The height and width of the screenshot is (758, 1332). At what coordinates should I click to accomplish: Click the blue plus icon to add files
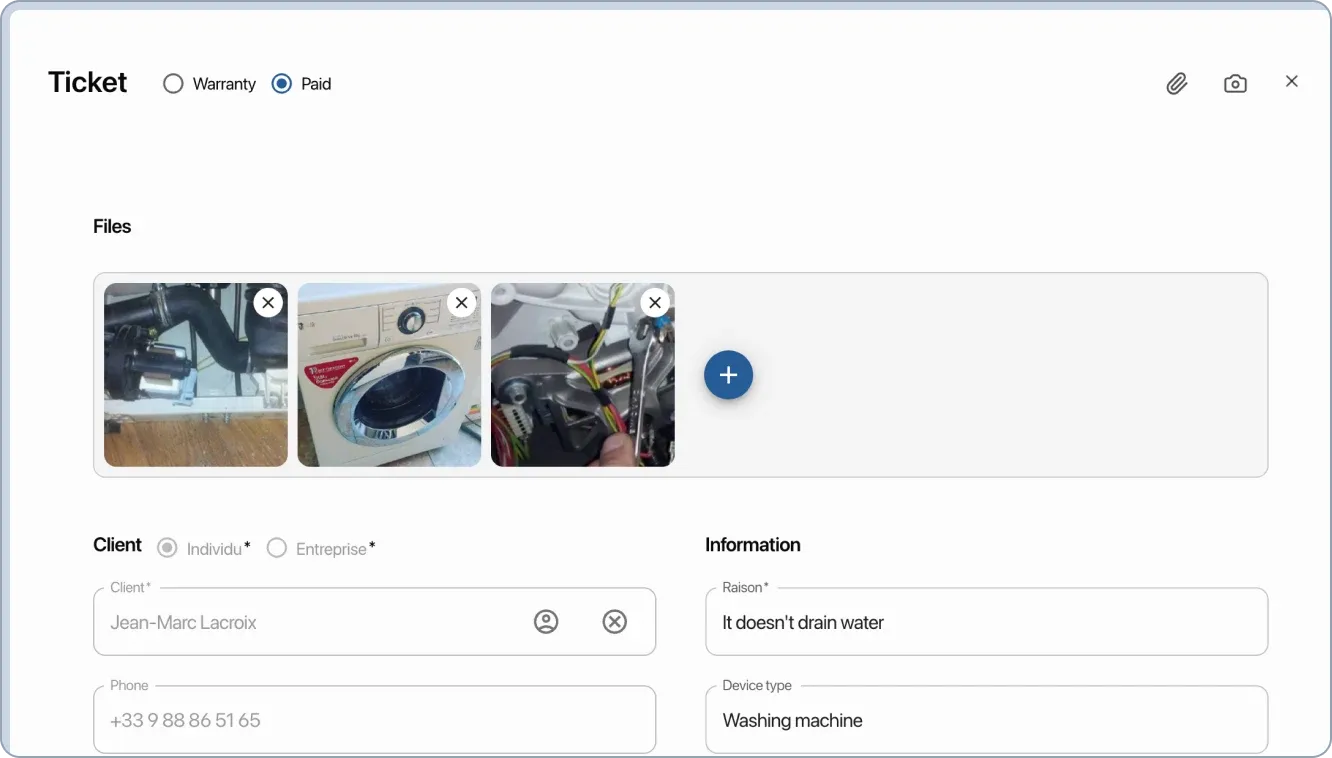[x=728, y=374]
